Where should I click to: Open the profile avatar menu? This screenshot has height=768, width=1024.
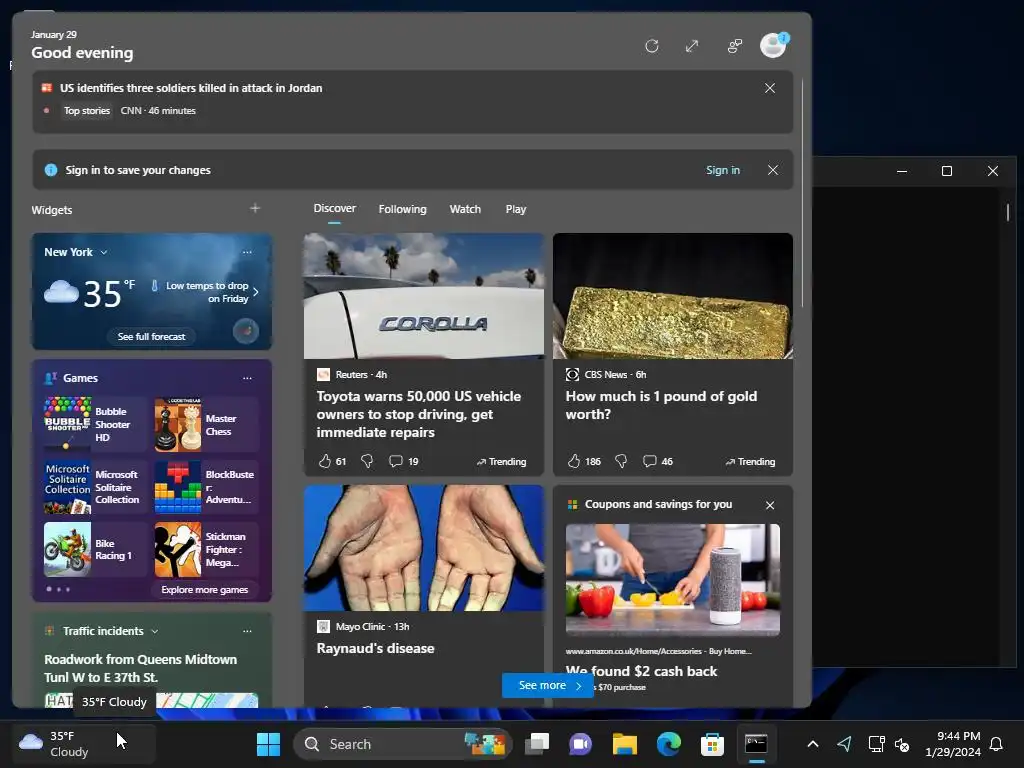773,46
